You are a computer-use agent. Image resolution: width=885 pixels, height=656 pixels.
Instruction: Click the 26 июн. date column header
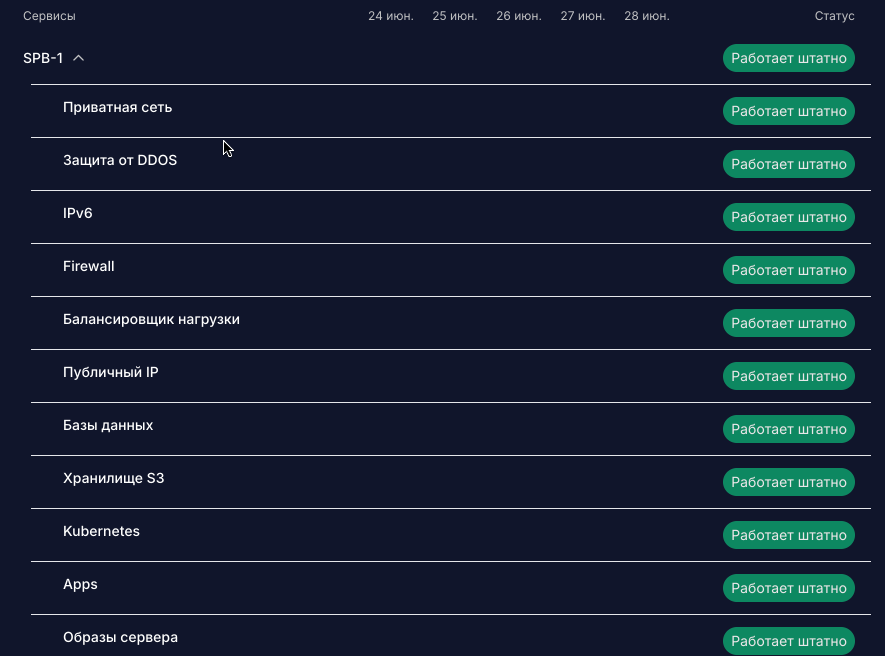519,16
